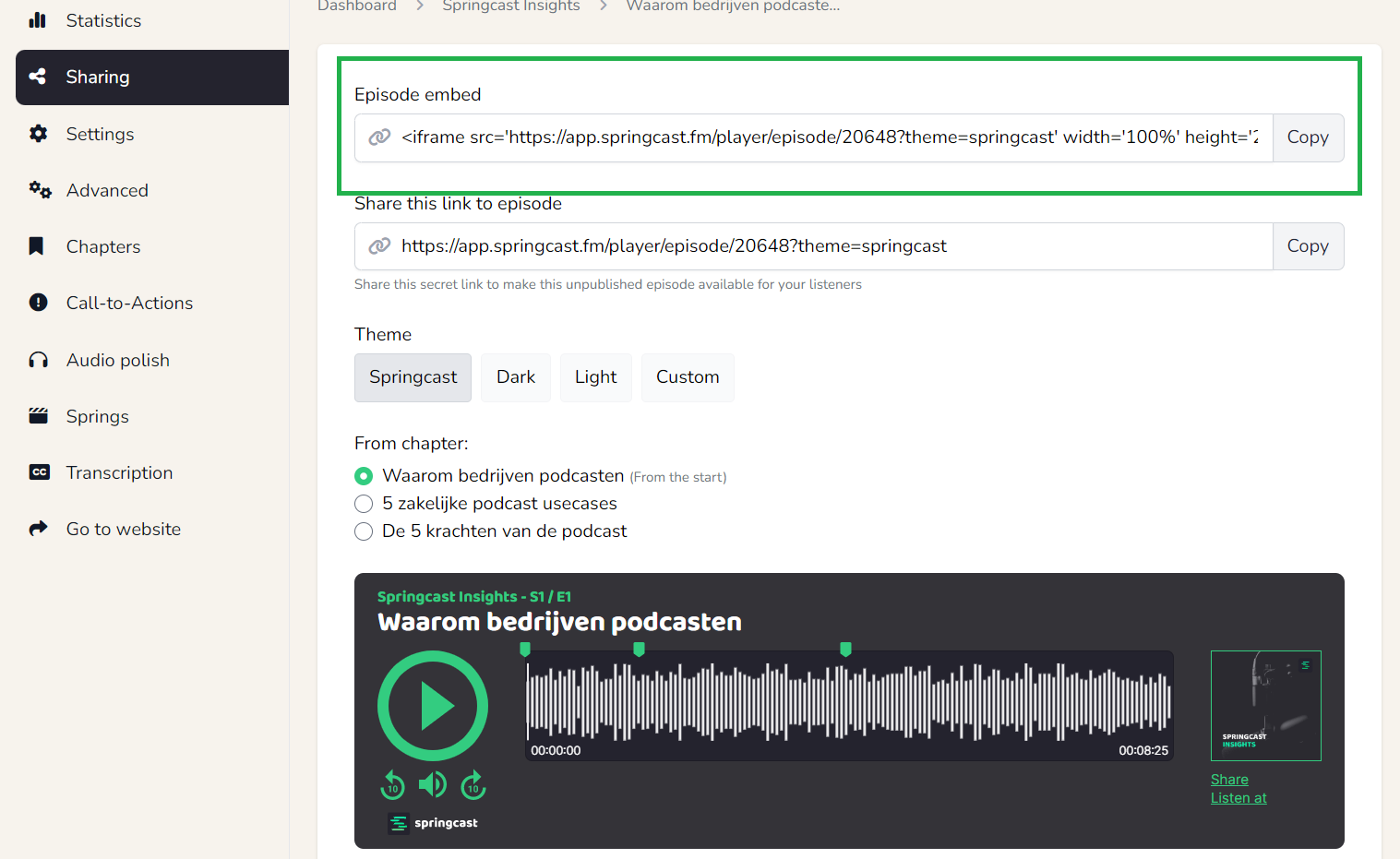Image resolution: width=1400 pixels, height=859 pixels.
Task: Play the episode with green play button
Action: coord(433,706)
